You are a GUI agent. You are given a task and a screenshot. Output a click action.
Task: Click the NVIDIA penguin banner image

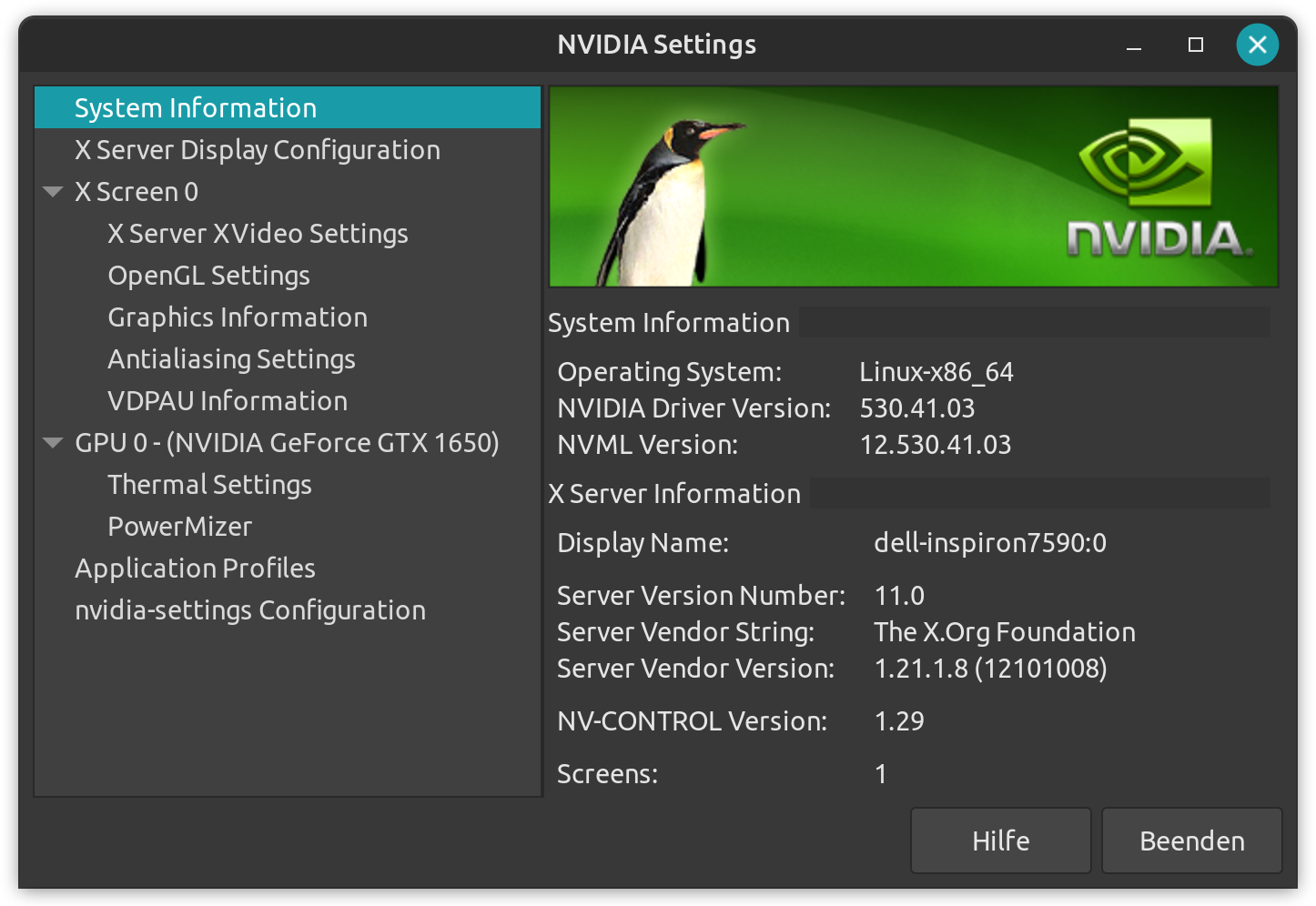tap(913, 186)
